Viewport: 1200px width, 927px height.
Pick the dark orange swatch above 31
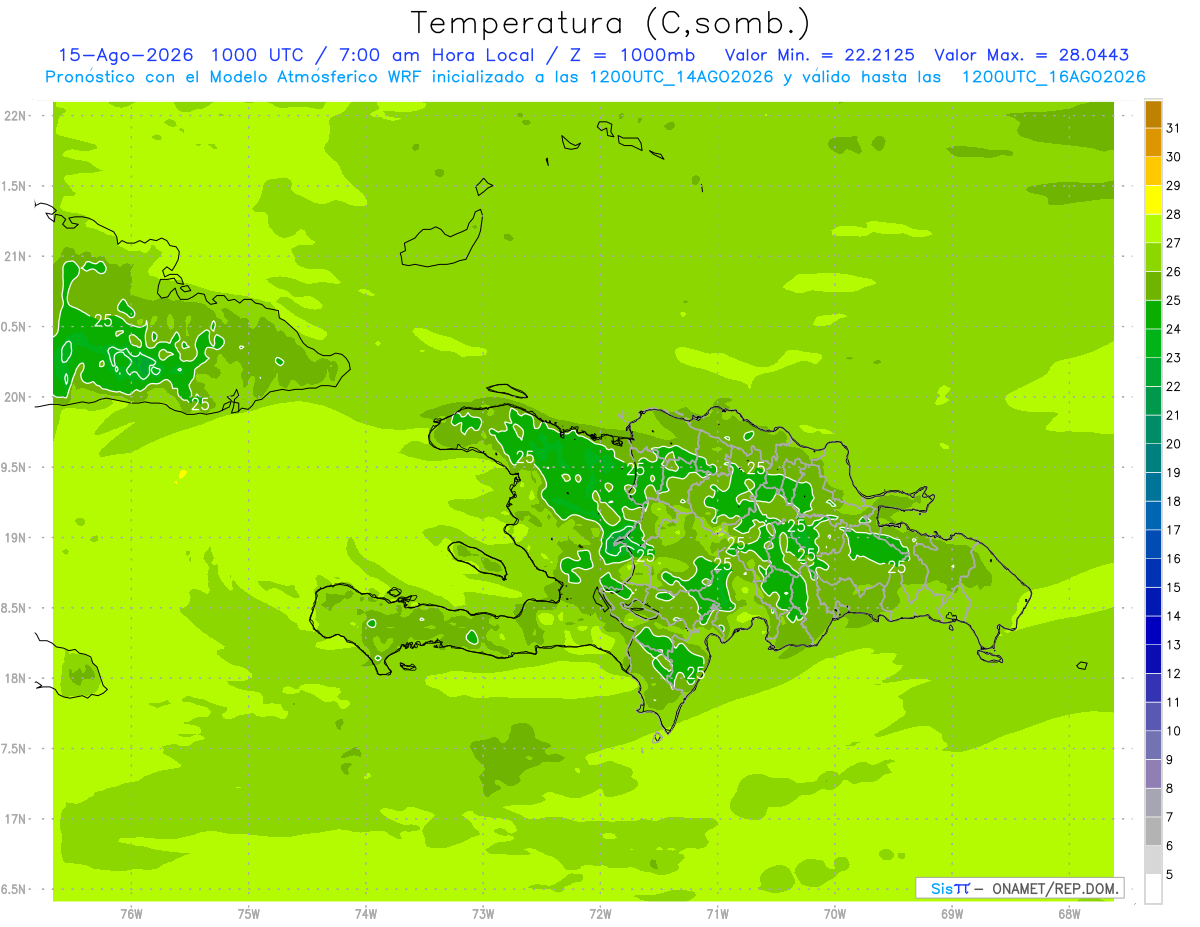click(x=1153, y=114)
